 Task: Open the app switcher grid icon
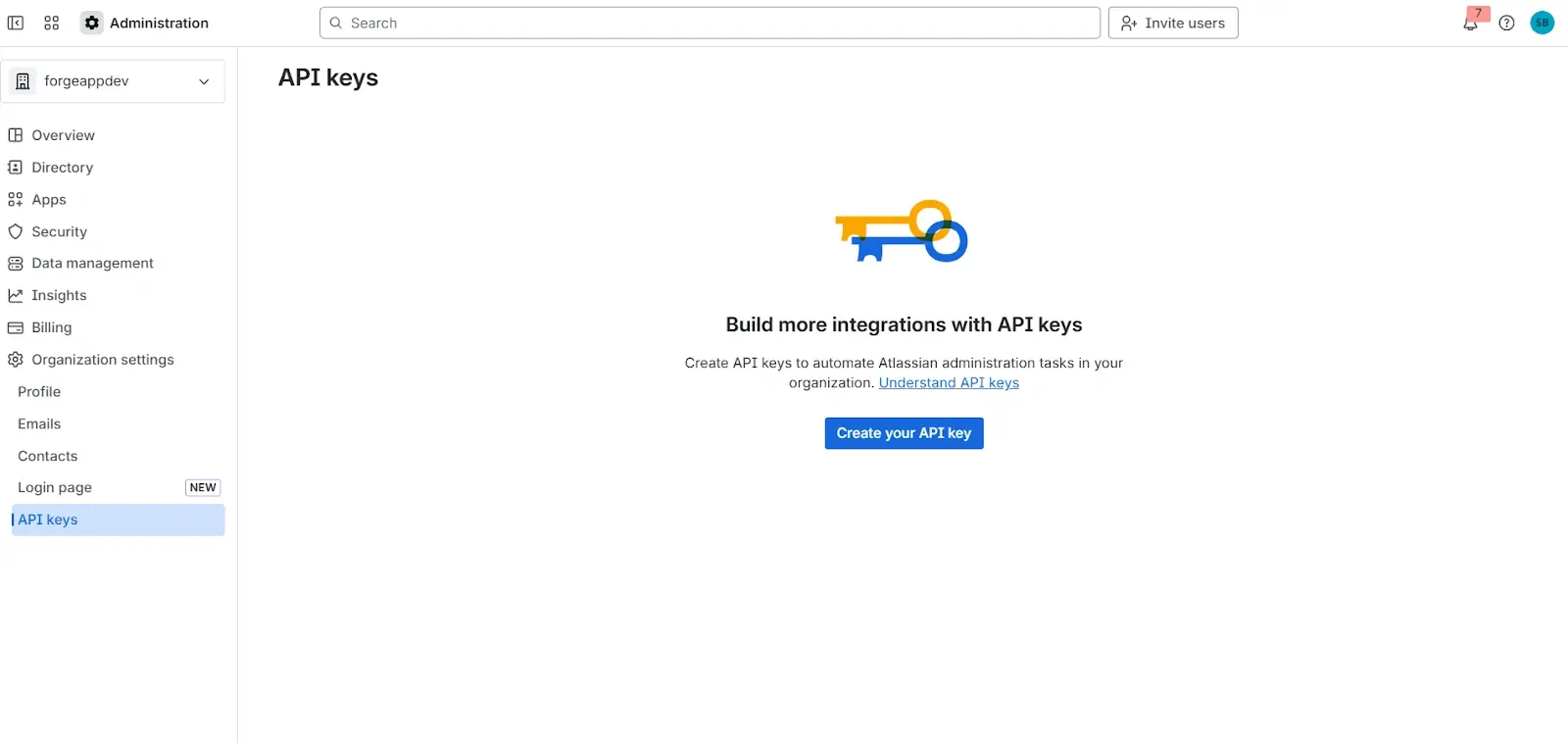click(x=52, y=23)
